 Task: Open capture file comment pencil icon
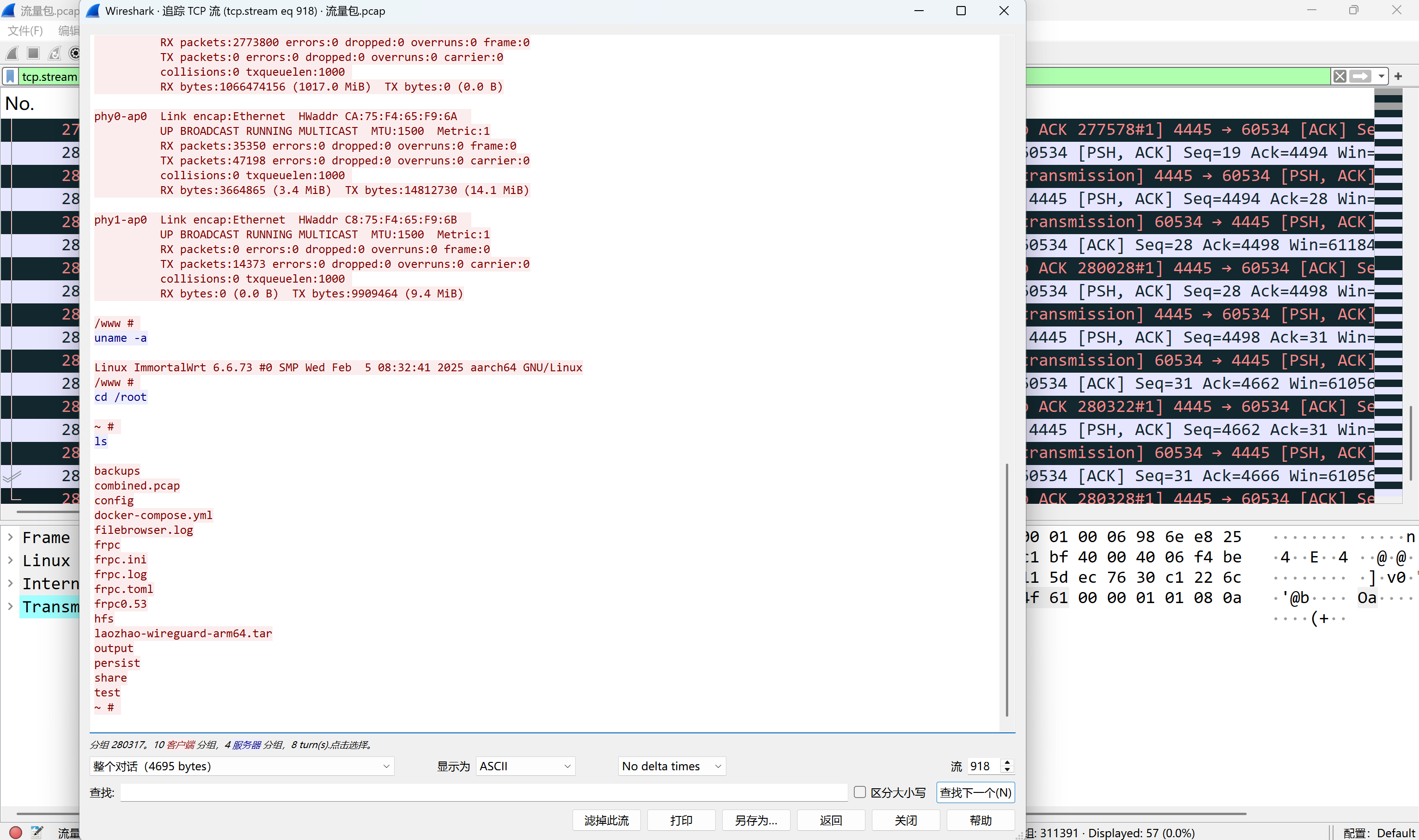(37, 832)
